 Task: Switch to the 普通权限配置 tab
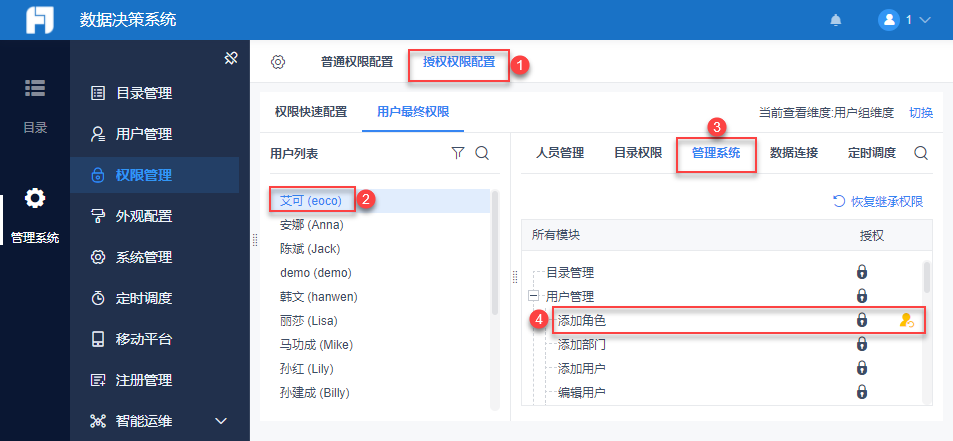(357, 62)
